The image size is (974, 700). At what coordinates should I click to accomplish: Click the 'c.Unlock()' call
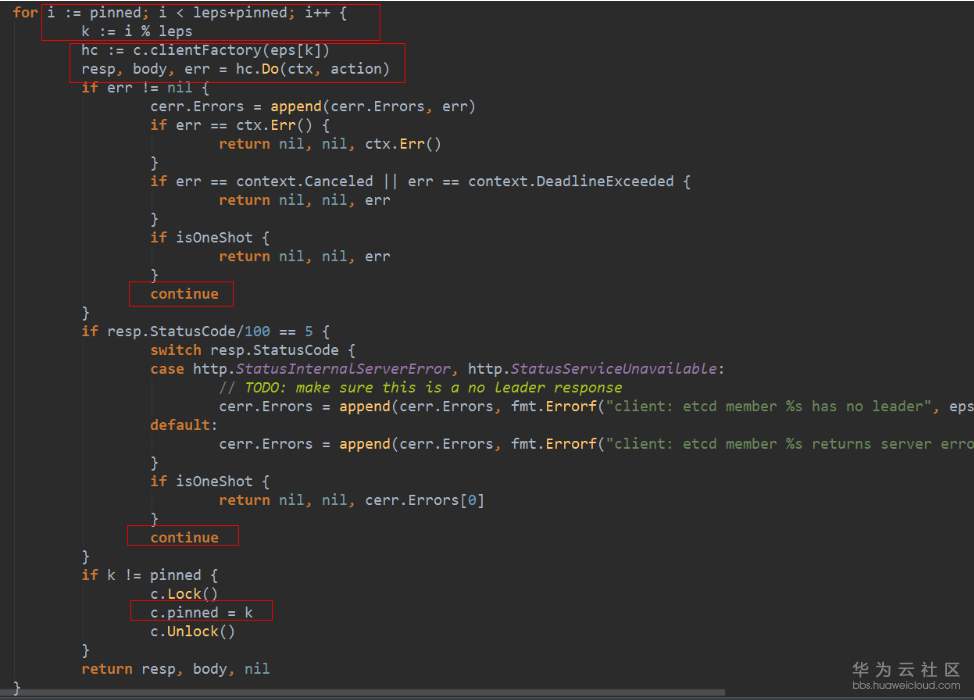pos(193,631)
